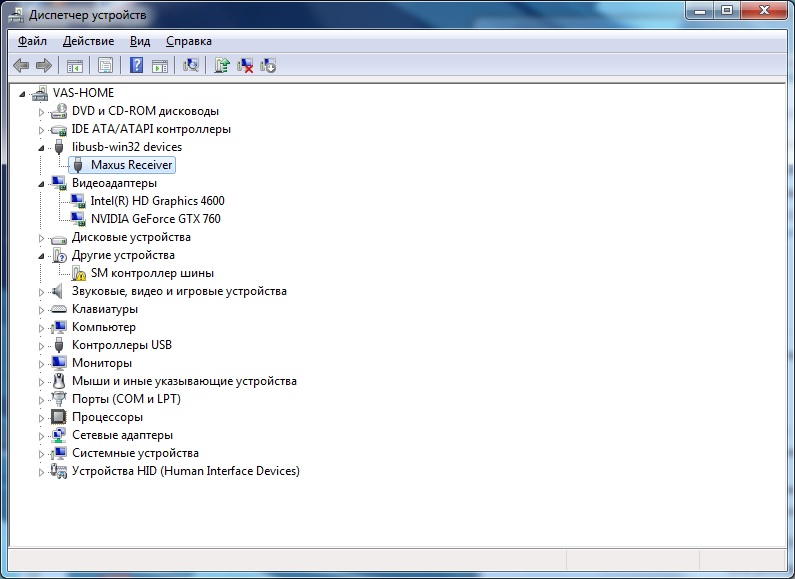Click the NVIDIA GeForce GTX 760 adapter icon
Screen dimensions: 795x579
(x=78, y=219)
